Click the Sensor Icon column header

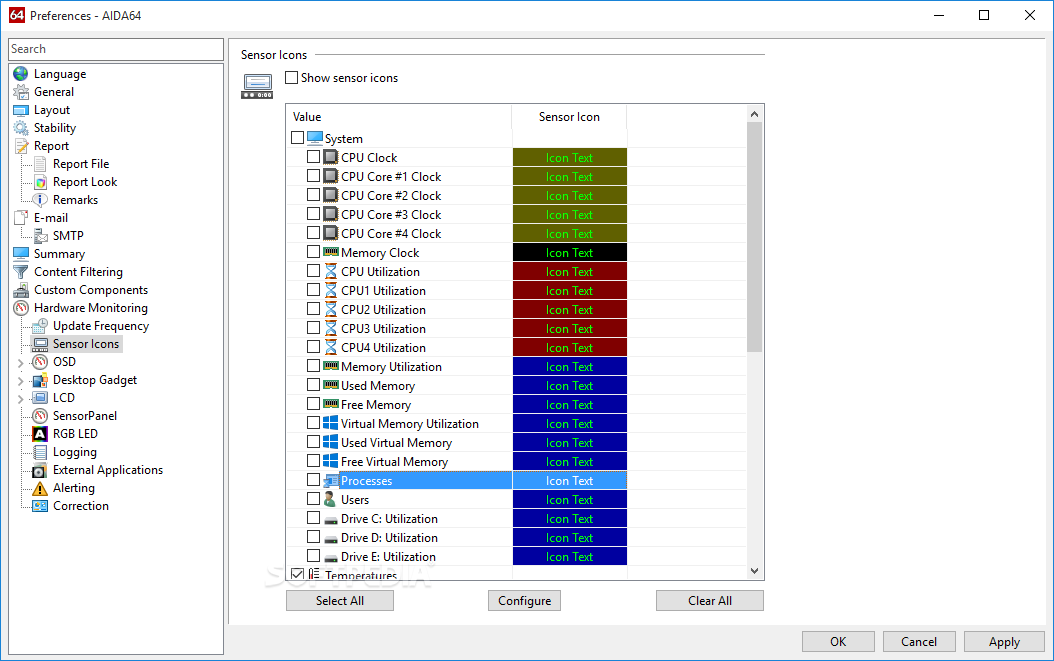coord(569,117)
